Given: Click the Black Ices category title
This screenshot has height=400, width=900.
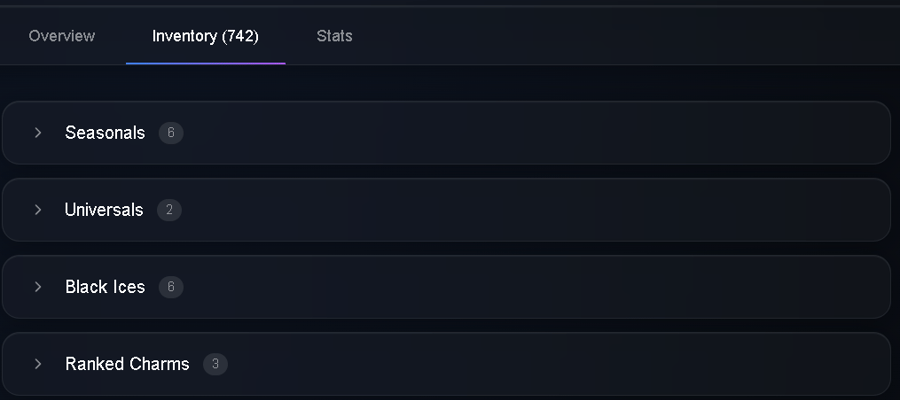Looking at the screenshot, I should 105,286.
